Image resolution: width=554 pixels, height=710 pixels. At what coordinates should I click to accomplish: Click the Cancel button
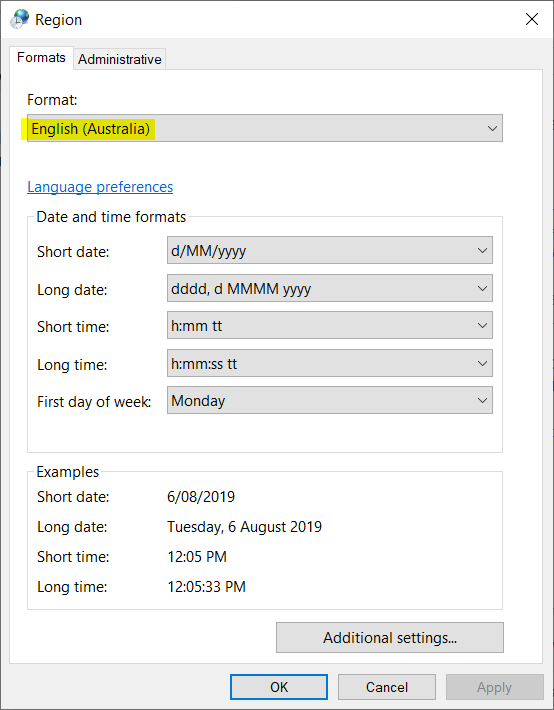(387, 687)
